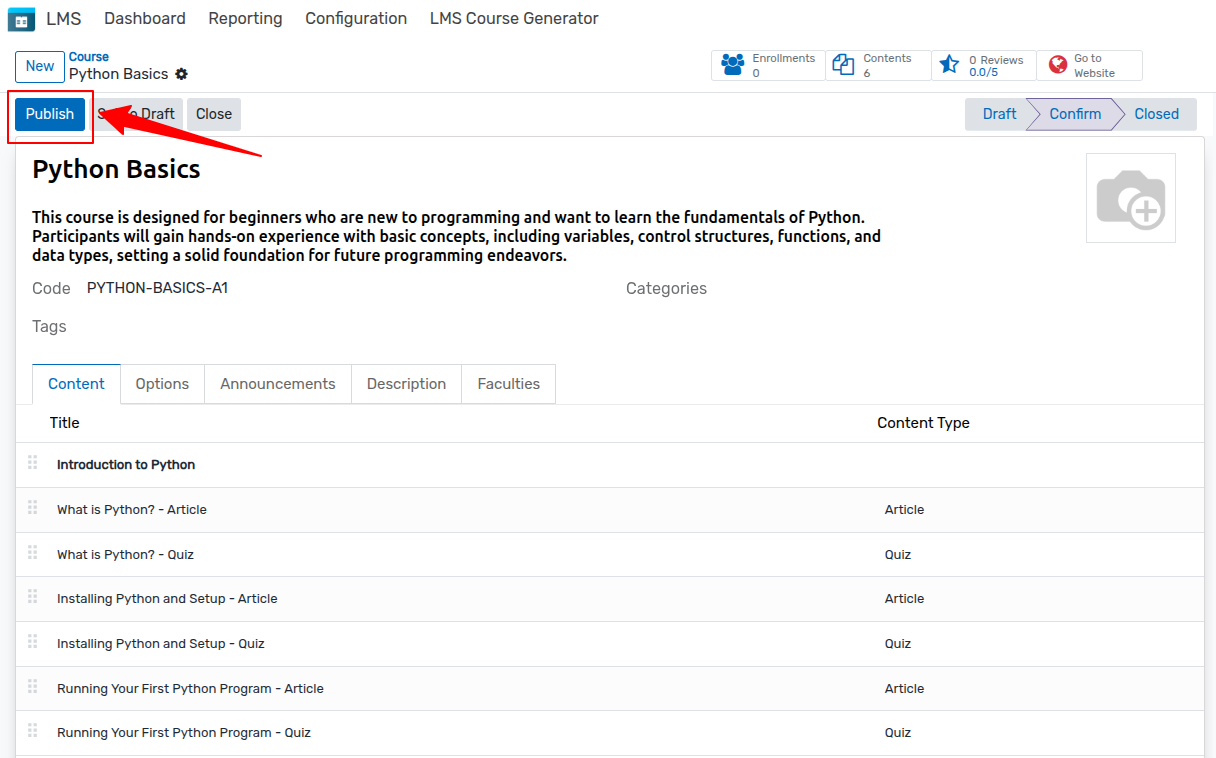Open the Reviews star stat button

pyautogui.click(x=983, y=65)
